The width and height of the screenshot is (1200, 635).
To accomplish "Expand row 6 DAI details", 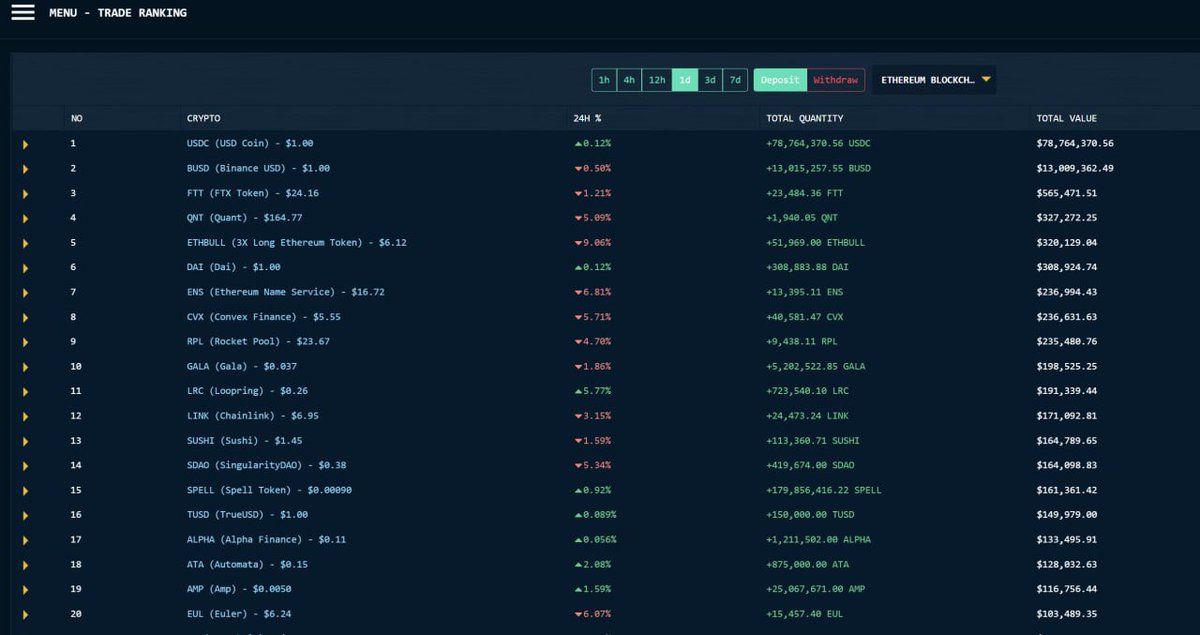I will 25,268.
